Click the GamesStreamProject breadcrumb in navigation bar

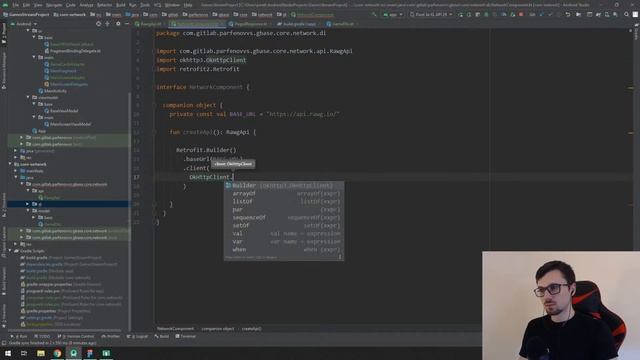(x=26, y=15)
